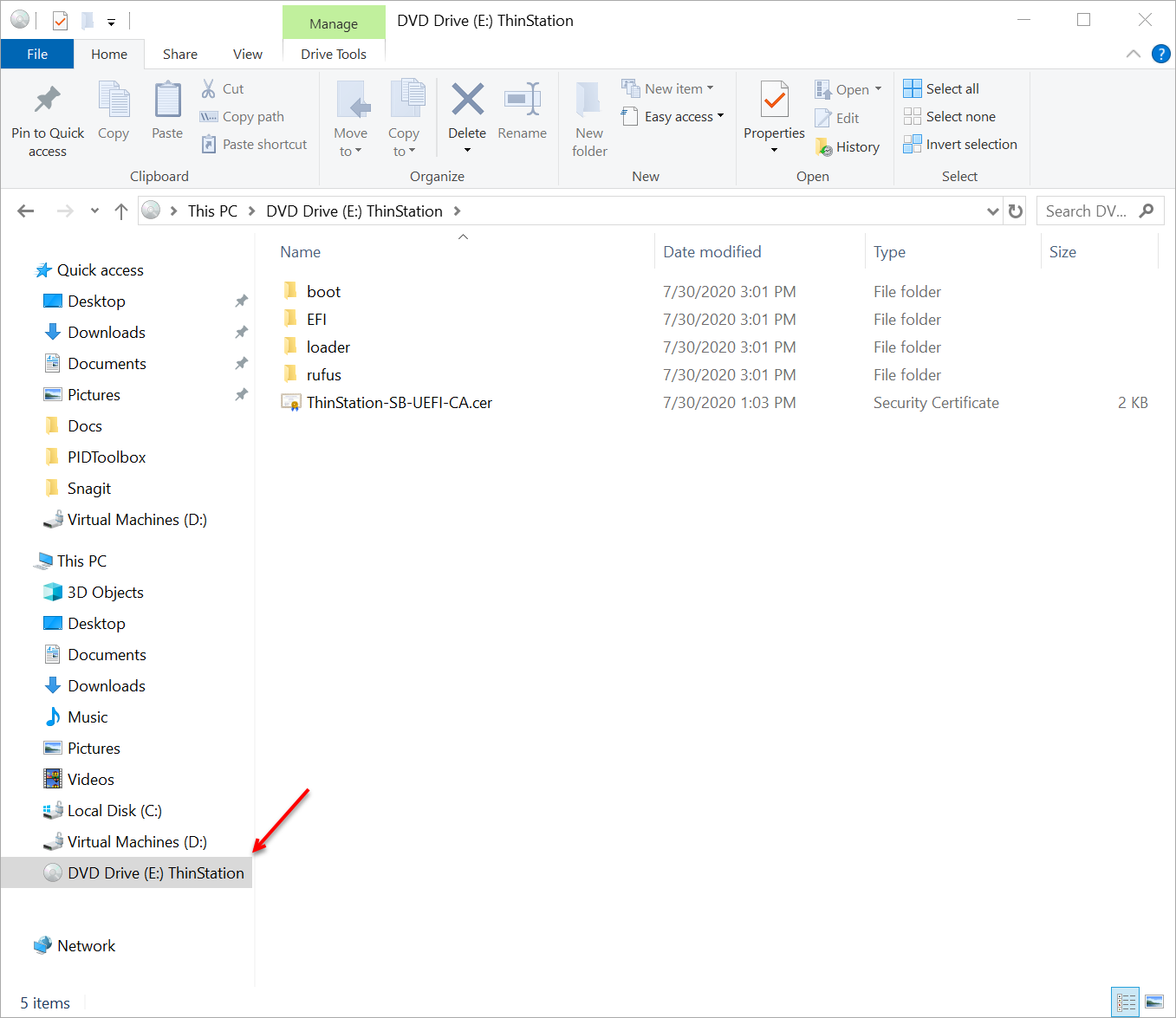Open the Delete options arrow

tap(467, 151)
